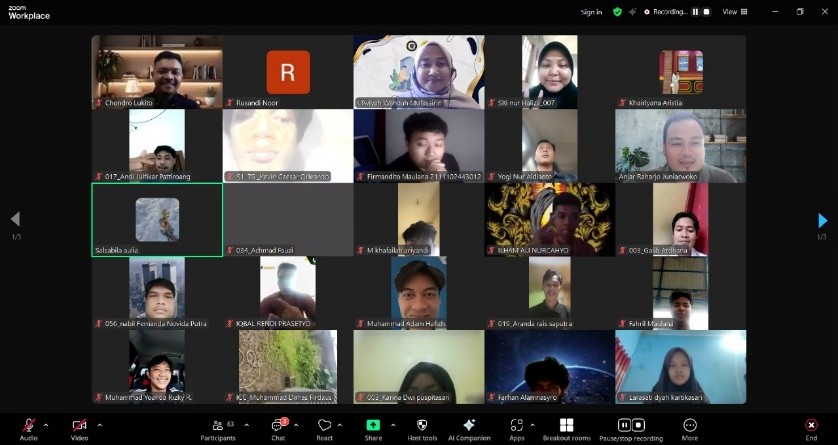This screenshot has height=445, width=838.
Task: Select M khafaillah ariyandi tile
Action: click(419, 220)
